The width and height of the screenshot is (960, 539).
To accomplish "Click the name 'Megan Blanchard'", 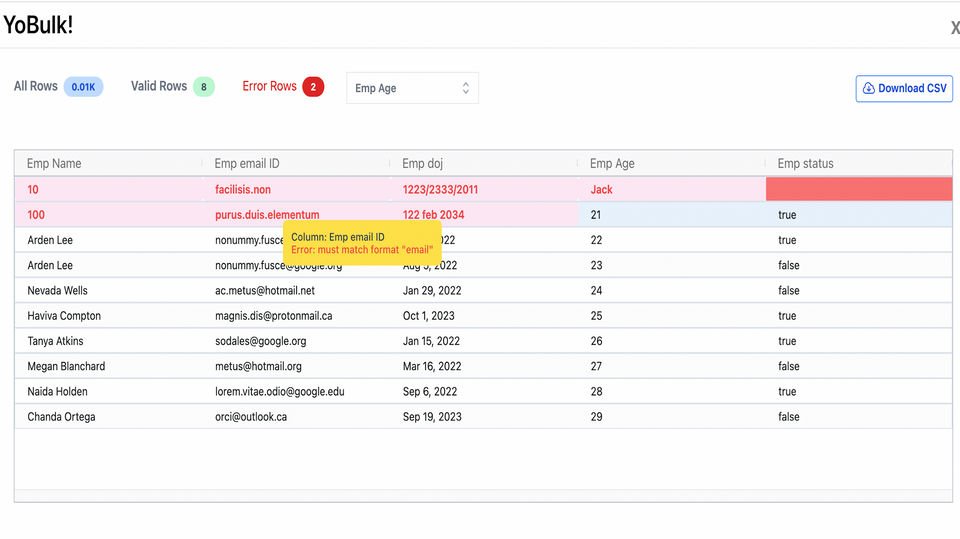I will click(66, 366).
